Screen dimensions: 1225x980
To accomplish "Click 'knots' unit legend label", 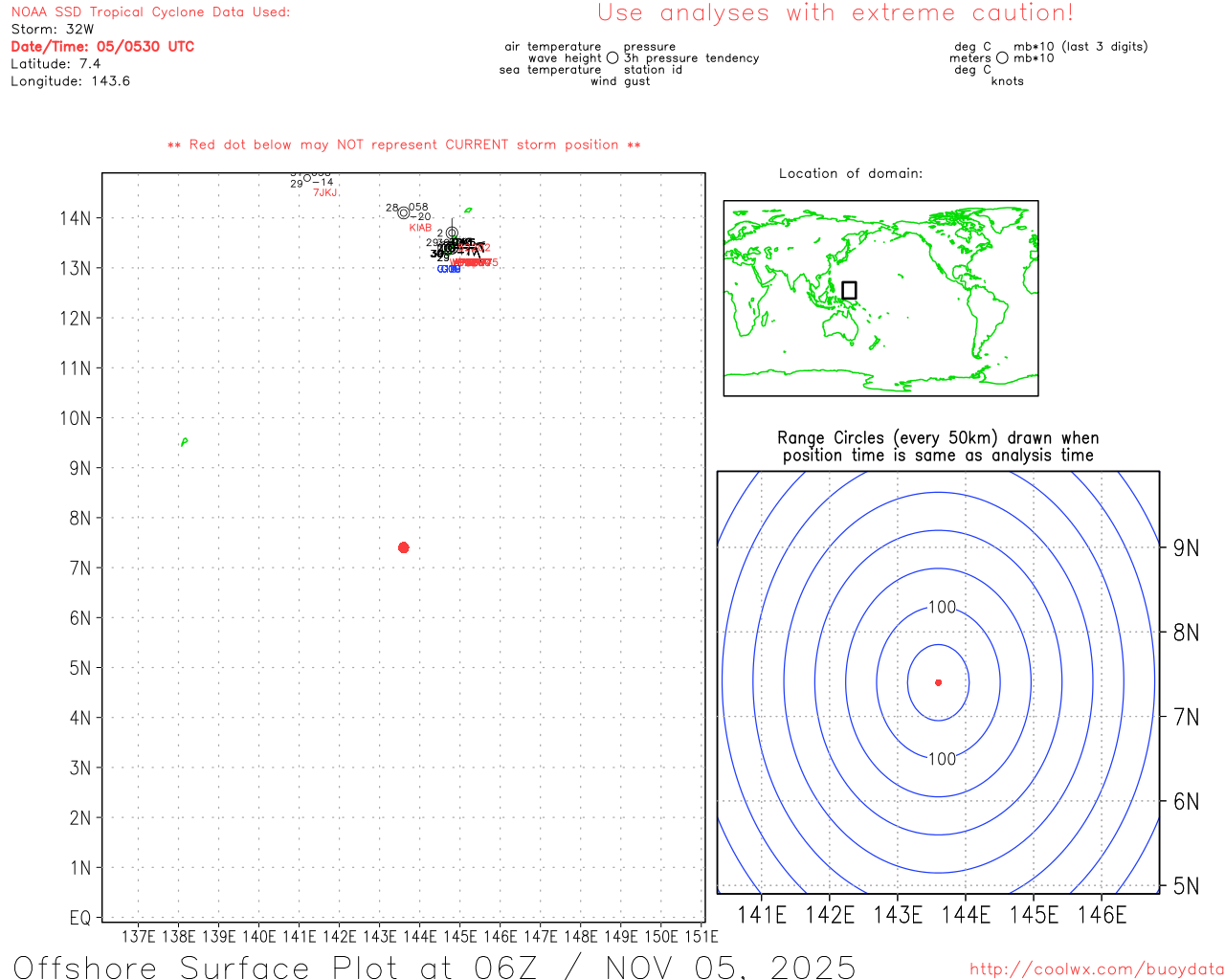I will click(1007, 81).
